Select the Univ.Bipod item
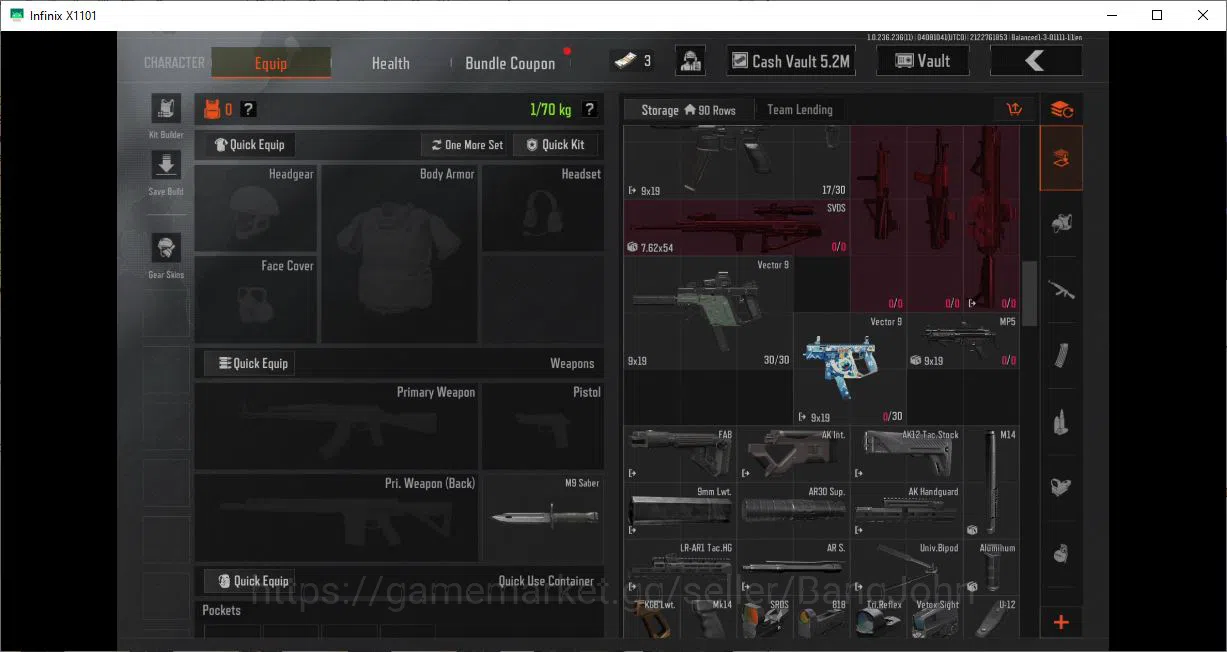The image size is (1227, 652). pyautogui.click(x=907, y=567)
